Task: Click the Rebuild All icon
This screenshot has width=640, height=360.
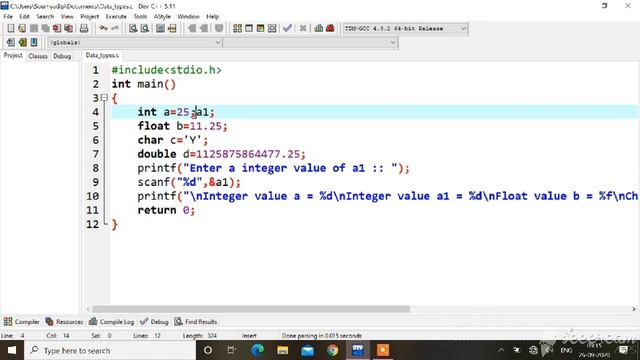Action: [x=272, y=28]
